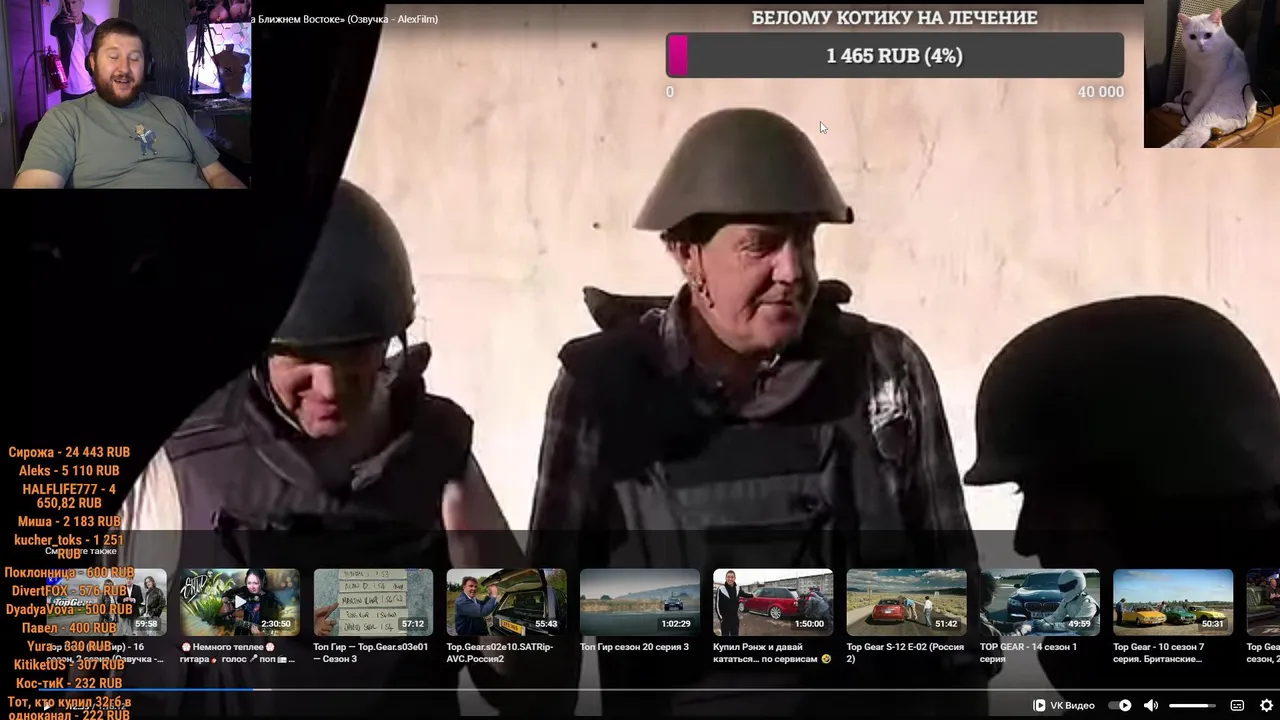1280x720 pixels.
Task: Click donor 'Сирожа - 24 443 RUB'
Action: click(x=69, y=452)
